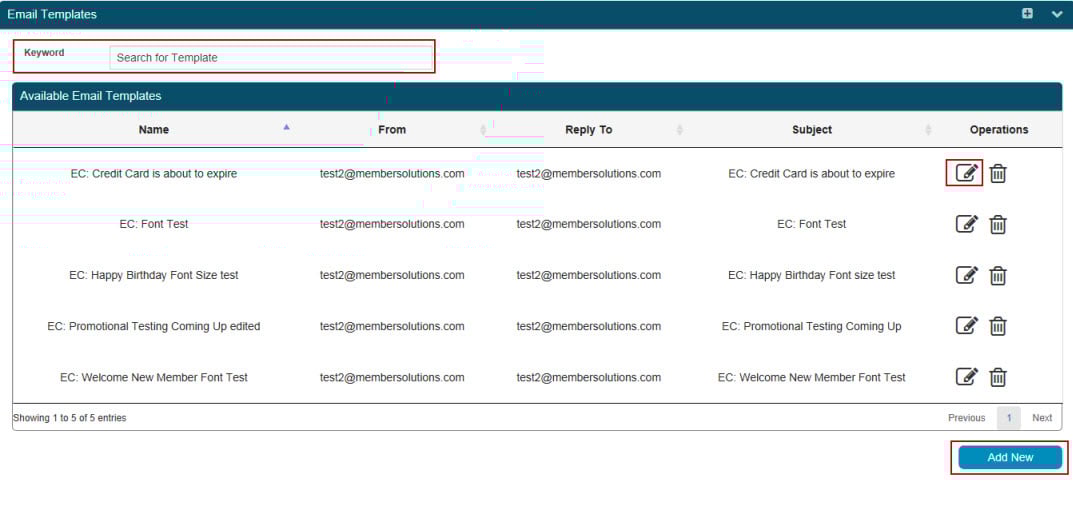Delete the EC: Font Test template
This screenshot has height=506, width=1073.
point(997,224)
